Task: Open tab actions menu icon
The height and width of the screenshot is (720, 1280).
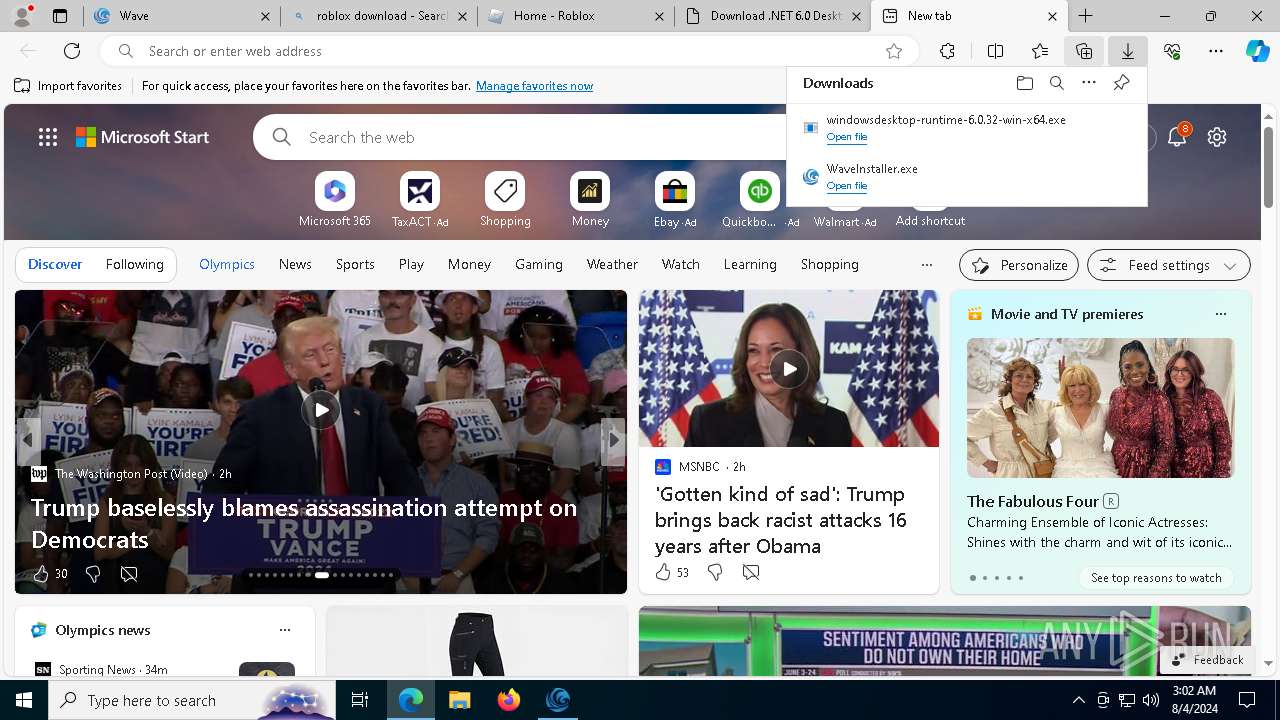Action: 60,16
